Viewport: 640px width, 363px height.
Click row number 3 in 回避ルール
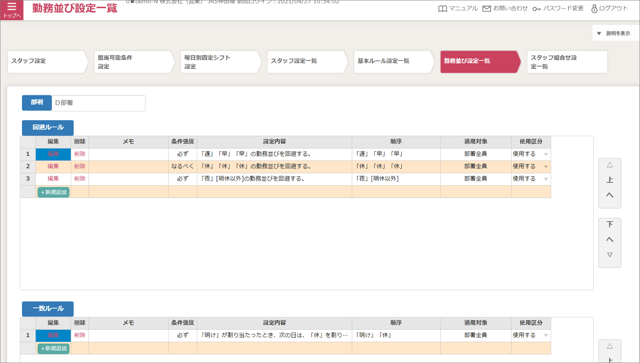[28, 178]
